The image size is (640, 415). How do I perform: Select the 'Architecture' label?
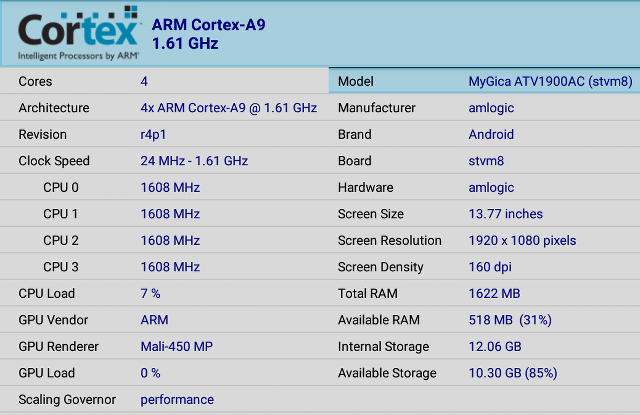point(54,108)
